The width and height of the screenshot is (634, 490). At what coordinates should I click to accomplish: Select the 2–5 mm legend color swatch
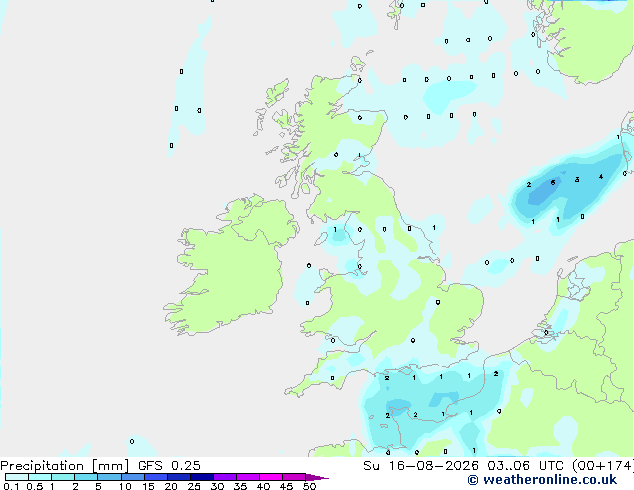coord(86,477)
